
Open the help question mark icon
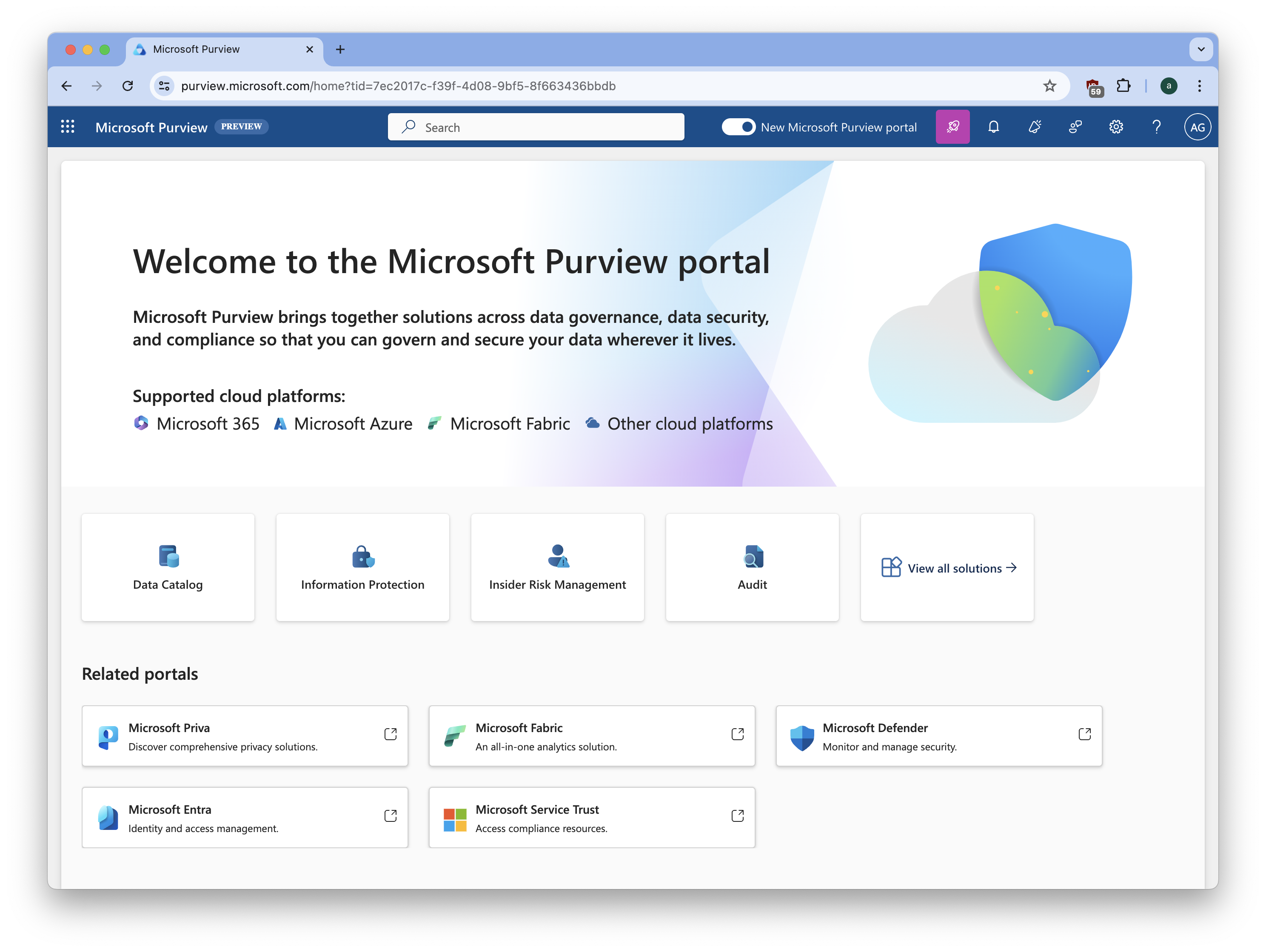coord(1156,127)
